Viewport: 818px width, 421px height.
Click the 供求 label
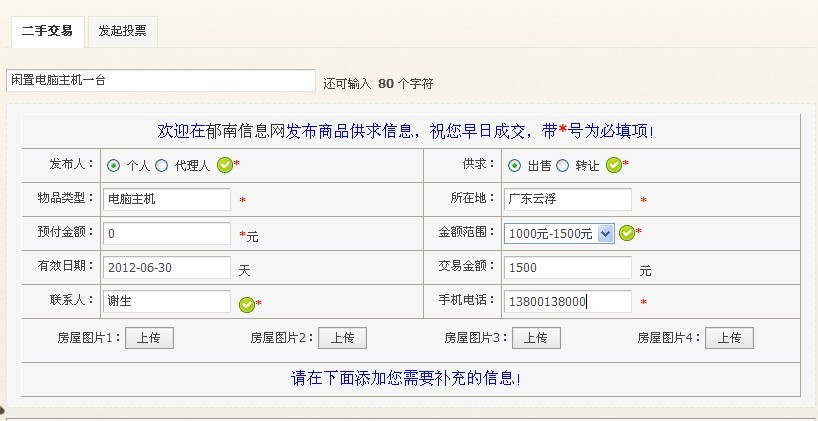pos(478,164)
